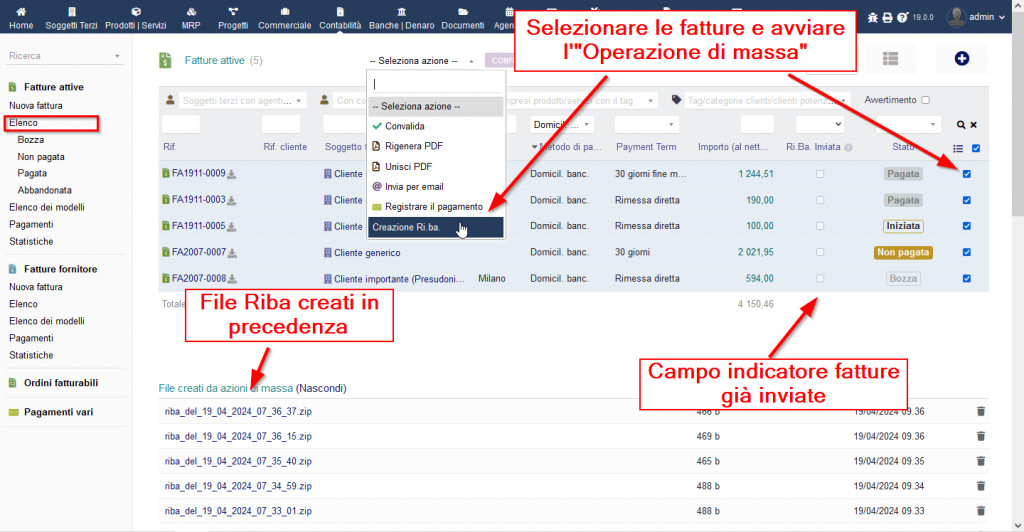
Task: Open Contabilità module
Action: [340, 18]
